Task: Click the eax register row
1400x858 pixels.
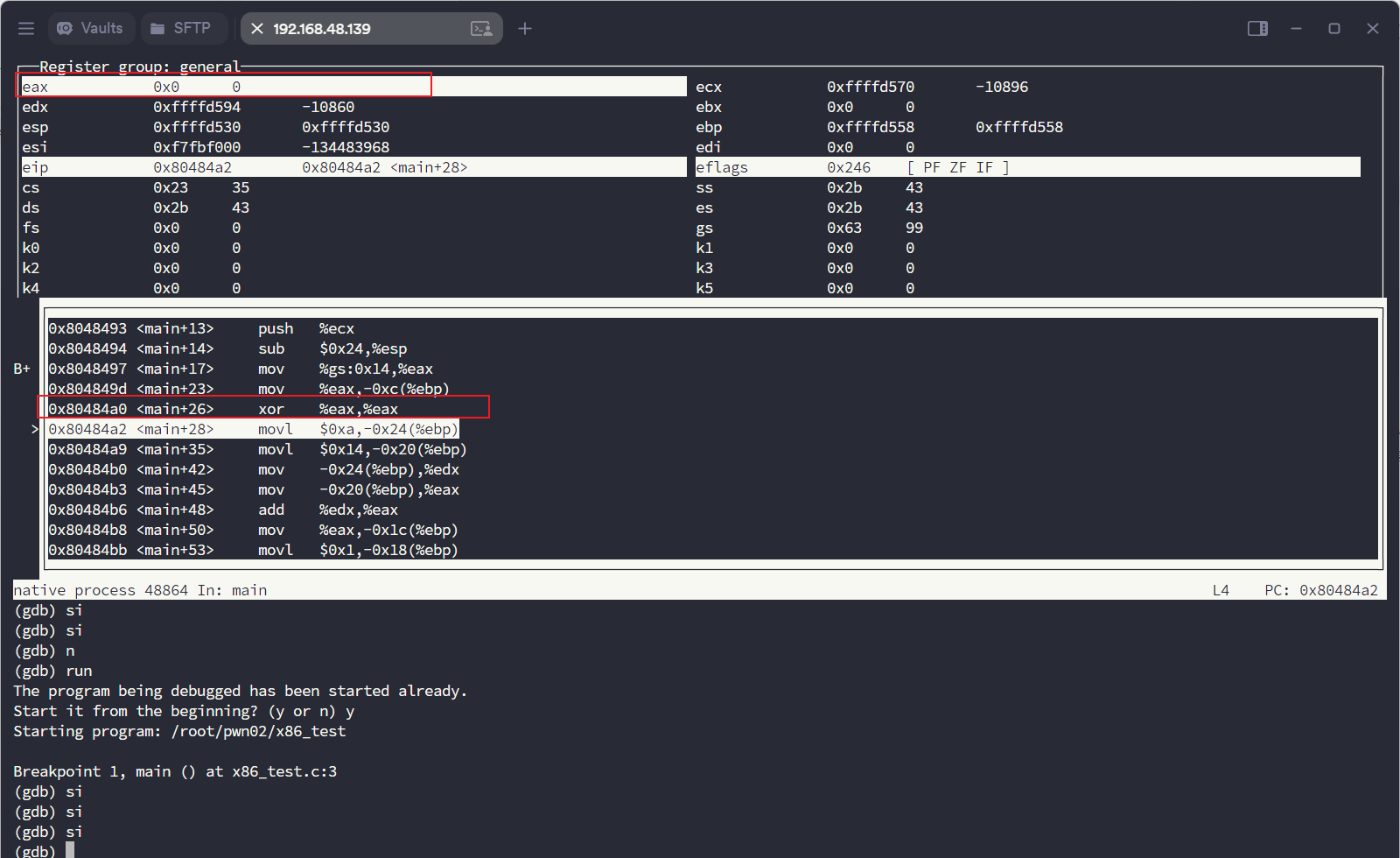Action: tap(353, 87)
